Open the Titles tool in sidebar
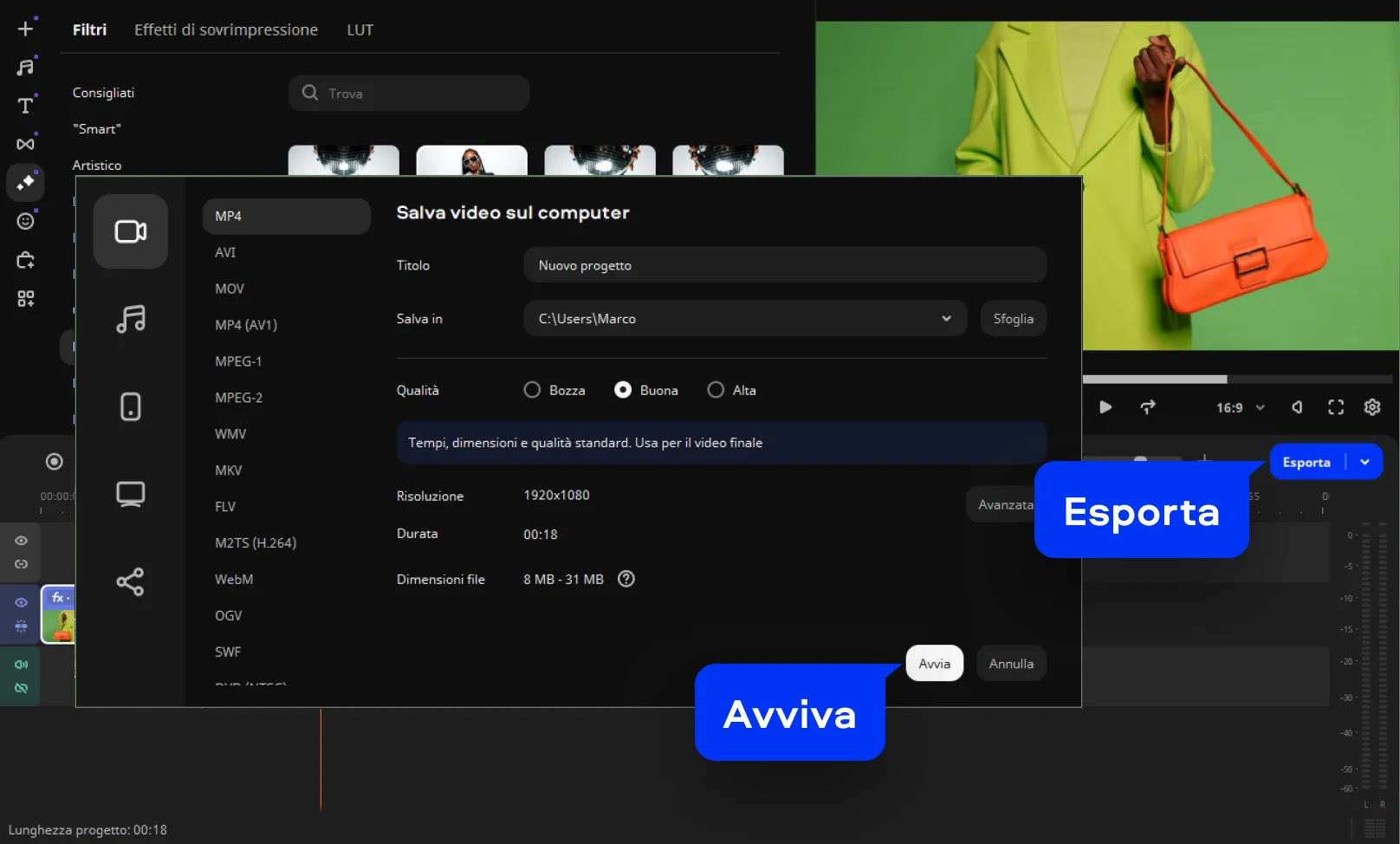This screenshot has width=1400, height=844. point(26,106)
